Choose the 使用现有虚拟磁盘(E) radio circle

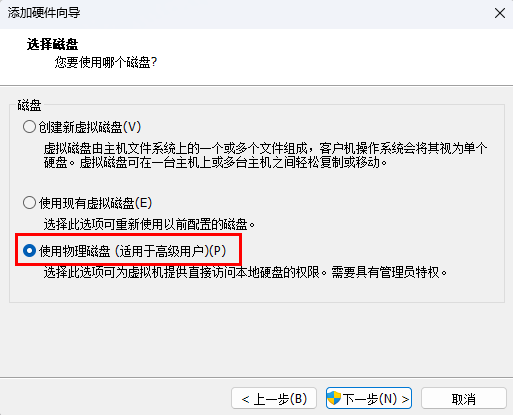click(29, 203)
